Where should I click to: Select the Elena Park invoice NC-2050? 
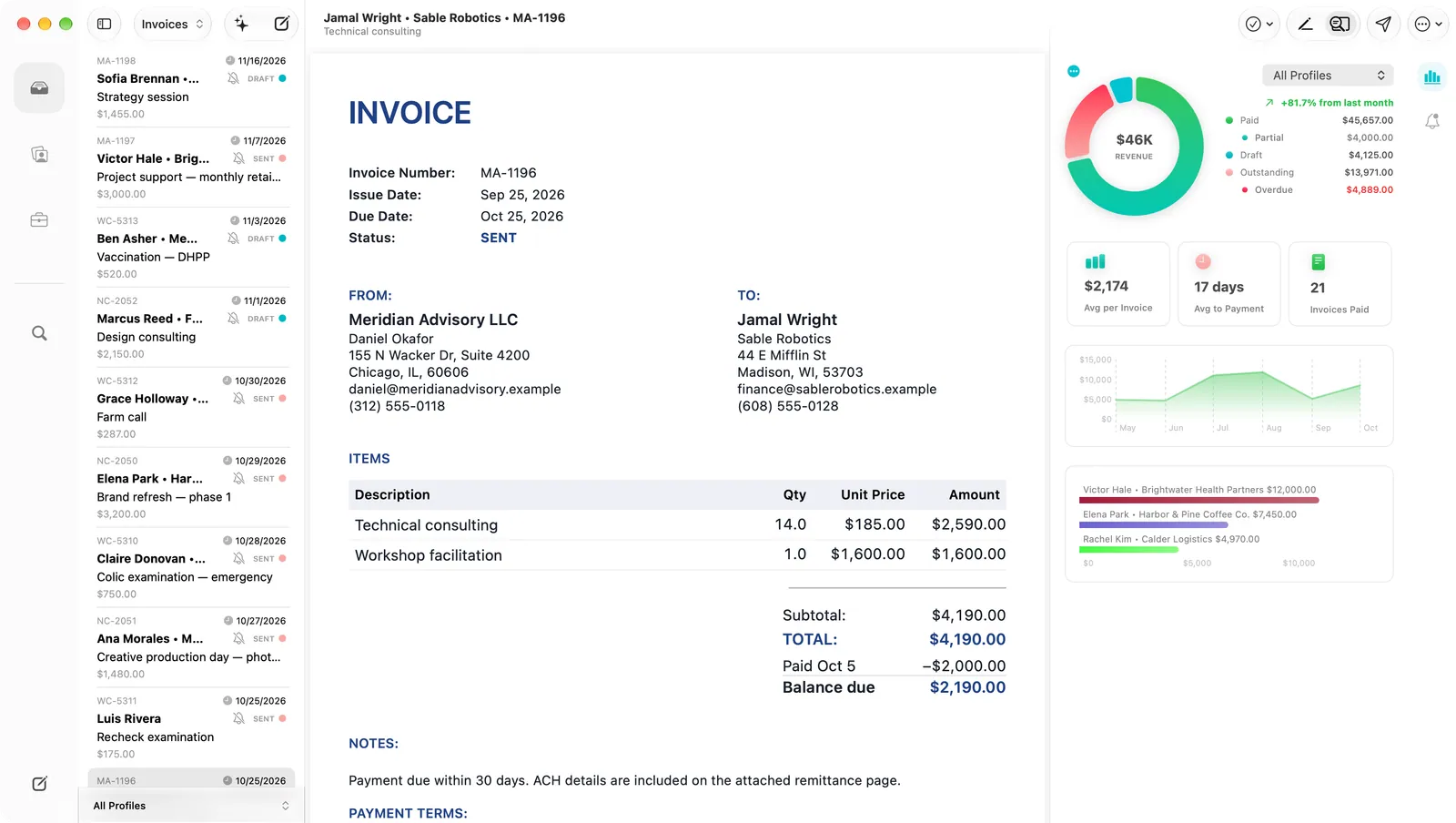(x=191, y=487)
